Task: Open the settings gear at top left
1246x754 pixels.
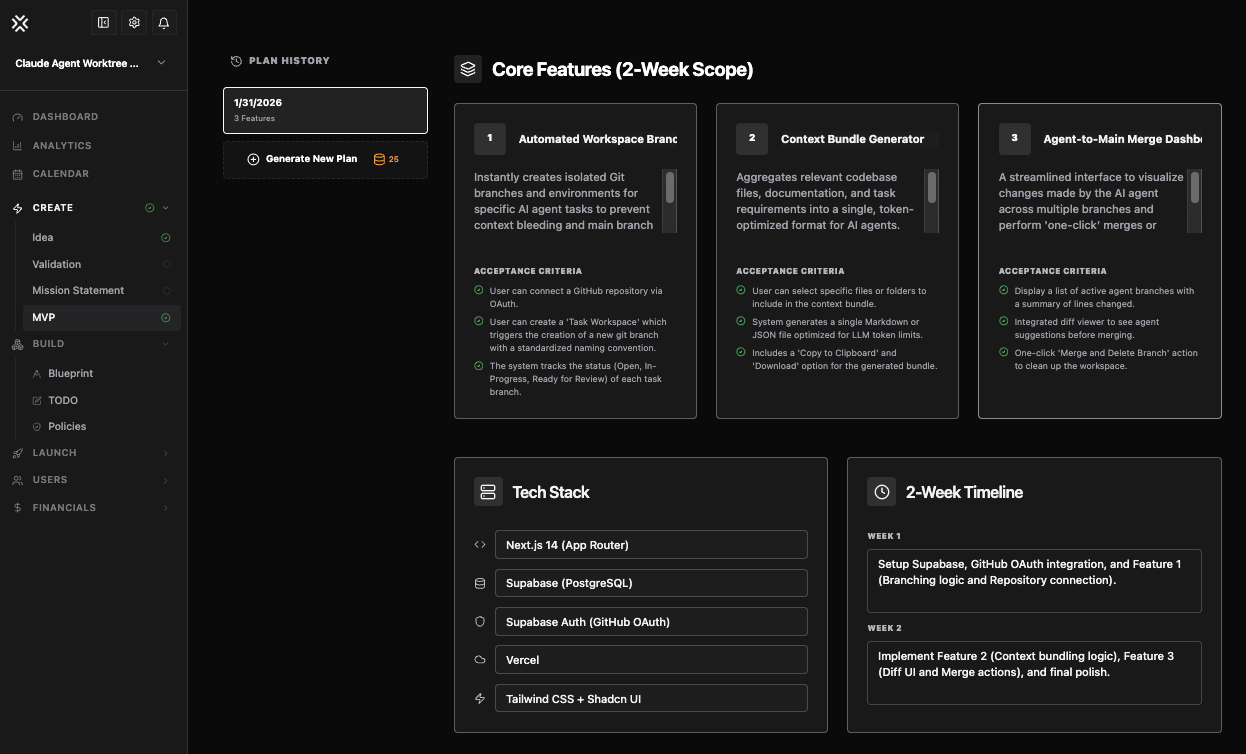Action: (134, 22)
